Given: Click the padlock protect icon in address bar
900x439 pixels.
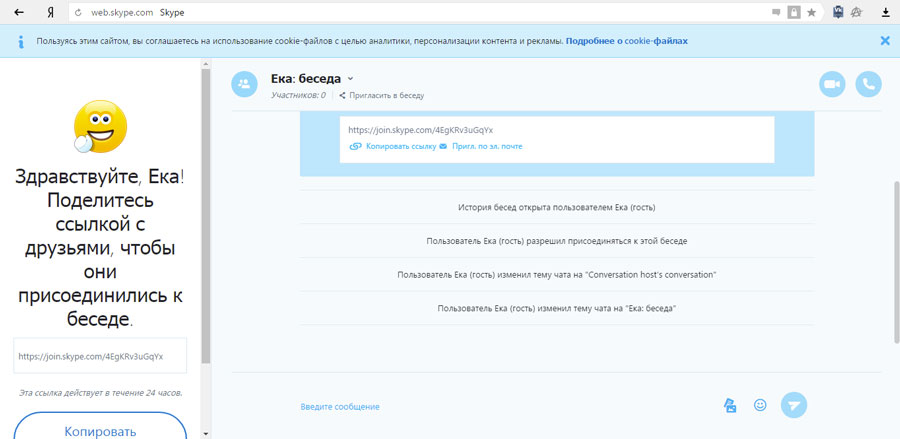Looking at the screenshot, I should pos(794,12).
